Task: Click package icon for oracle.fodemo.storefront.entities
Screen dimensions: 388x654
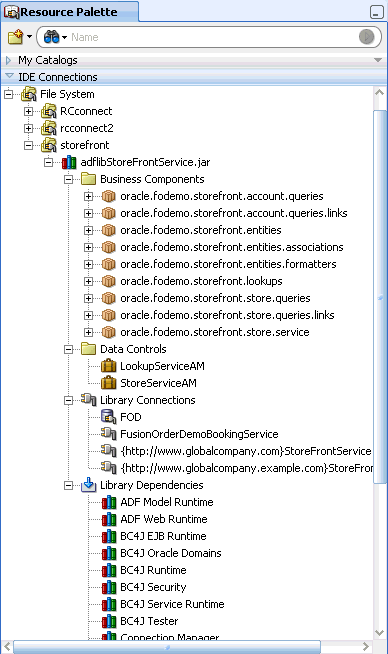Action: [108, 230]
